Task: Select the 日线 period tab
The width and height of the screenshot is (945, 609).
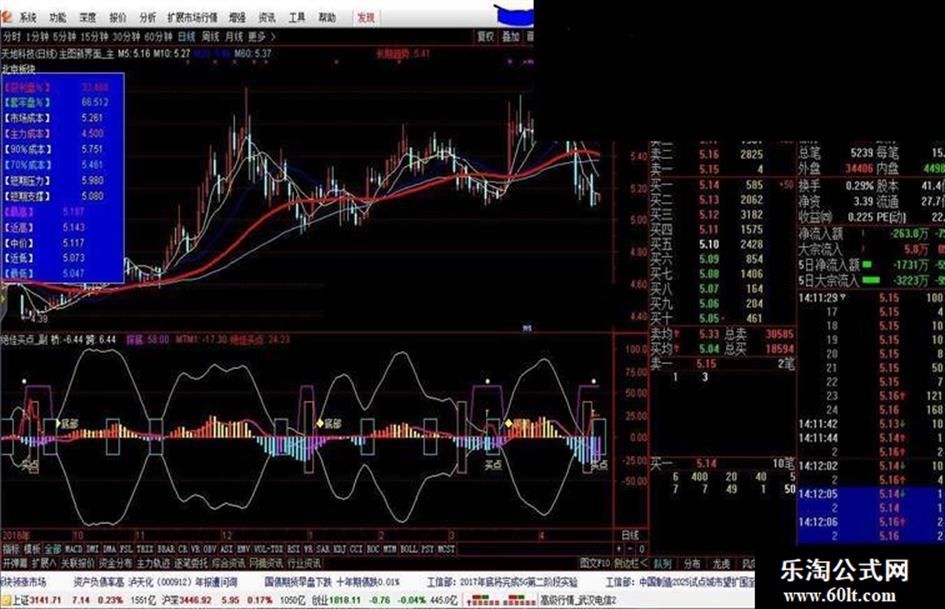Action: pos(187,37)
